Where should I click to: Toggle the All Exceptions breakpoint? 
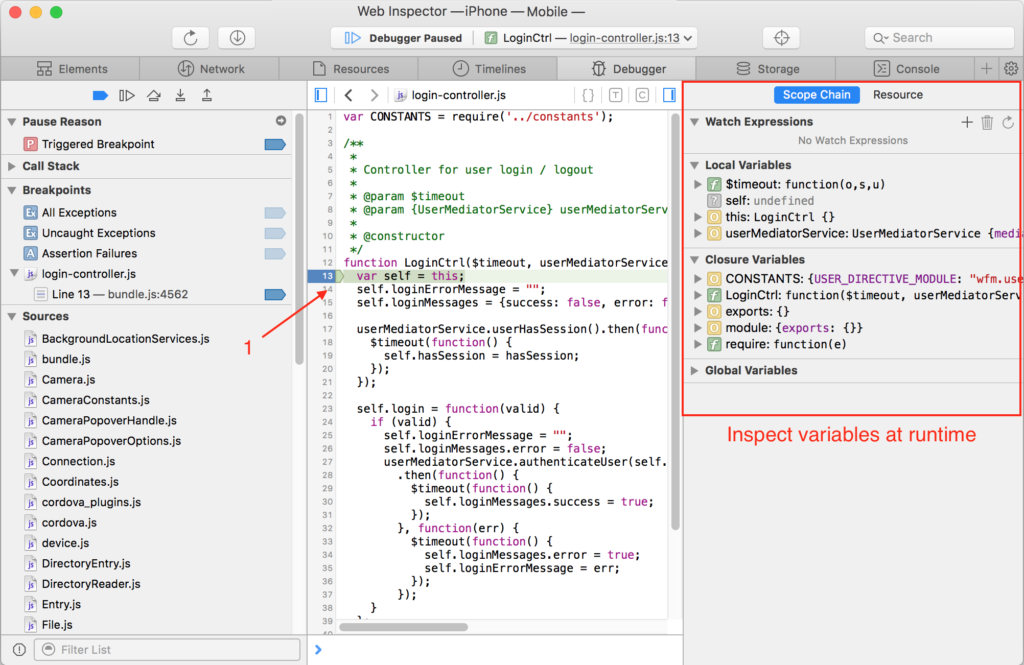coord(274,213)
